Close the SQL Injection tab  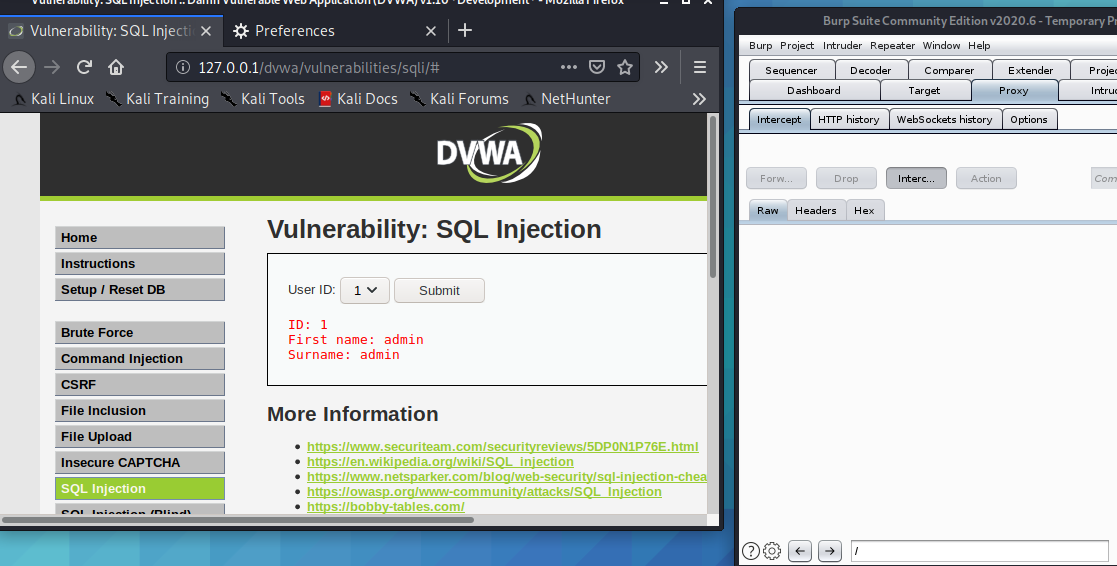(x=206, y=31)
